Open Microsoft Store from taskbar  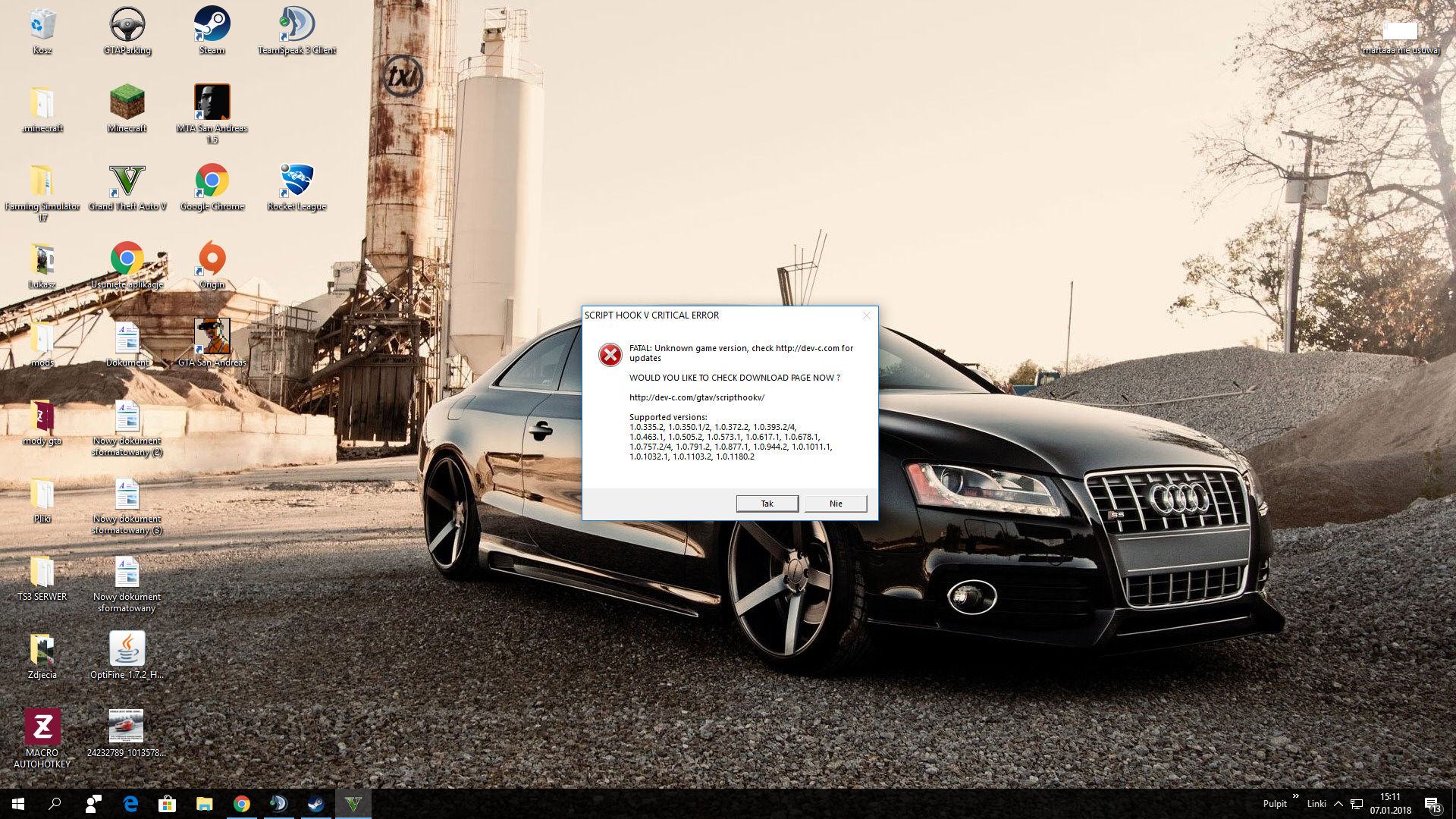pos(167,804)
